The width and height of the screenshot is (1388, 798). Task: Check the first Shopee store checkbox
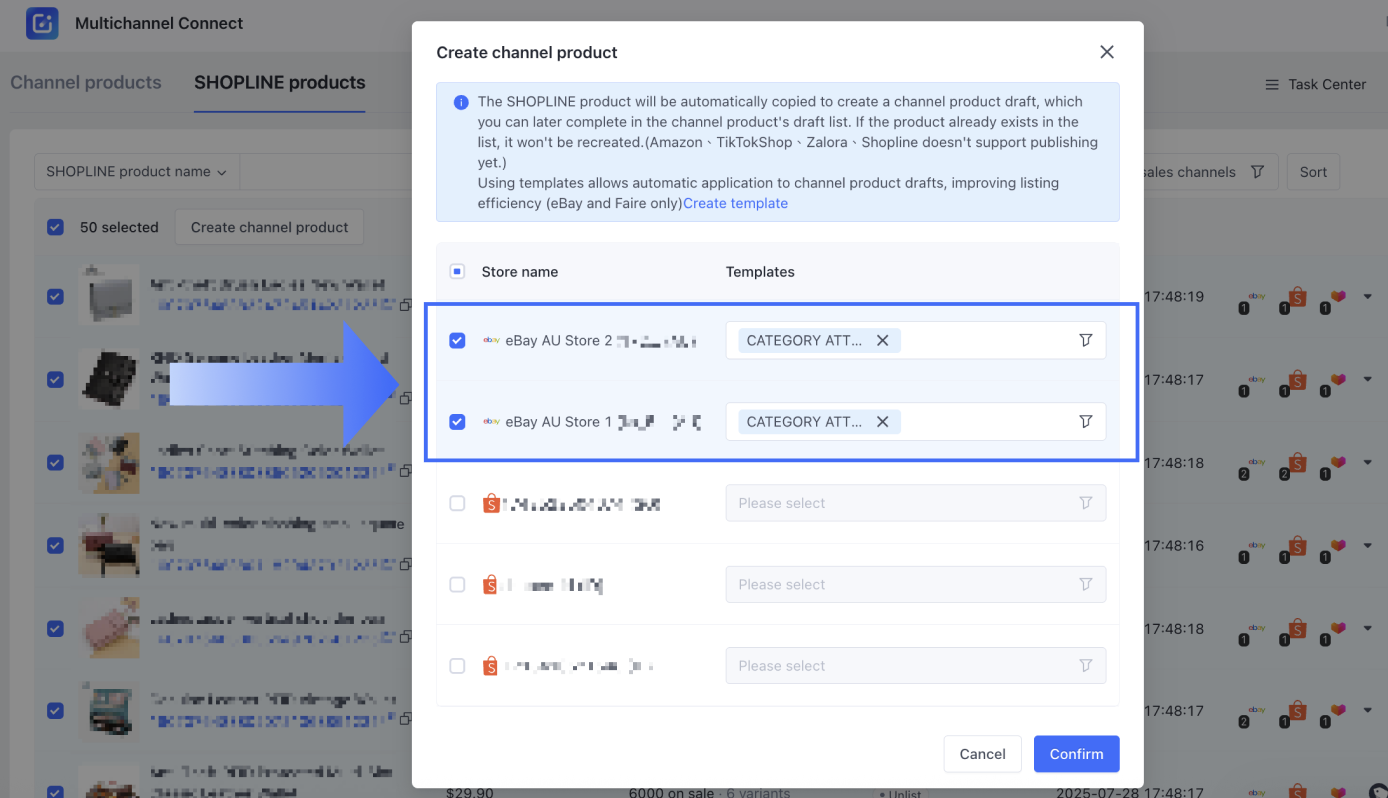pos(457,504)
